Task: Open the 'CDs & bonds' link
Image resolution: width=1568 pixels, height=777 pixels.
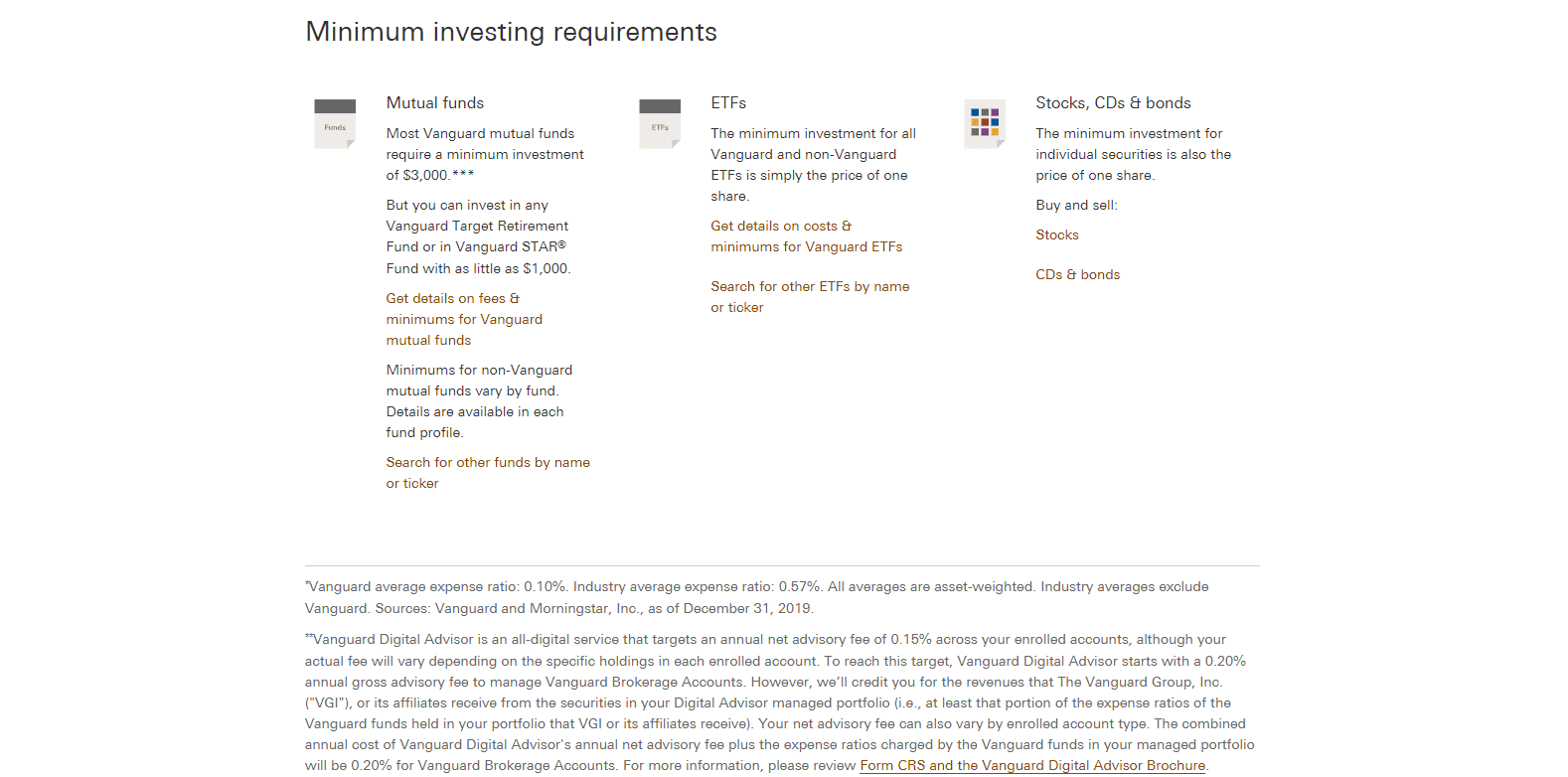Action: point(1077,275)
